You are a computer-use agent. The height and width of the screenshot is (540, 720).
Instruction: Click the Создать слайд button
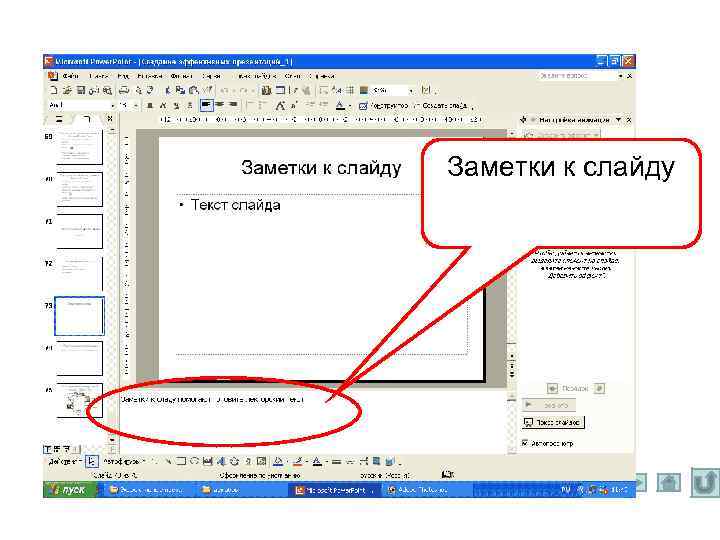[440, 106]
